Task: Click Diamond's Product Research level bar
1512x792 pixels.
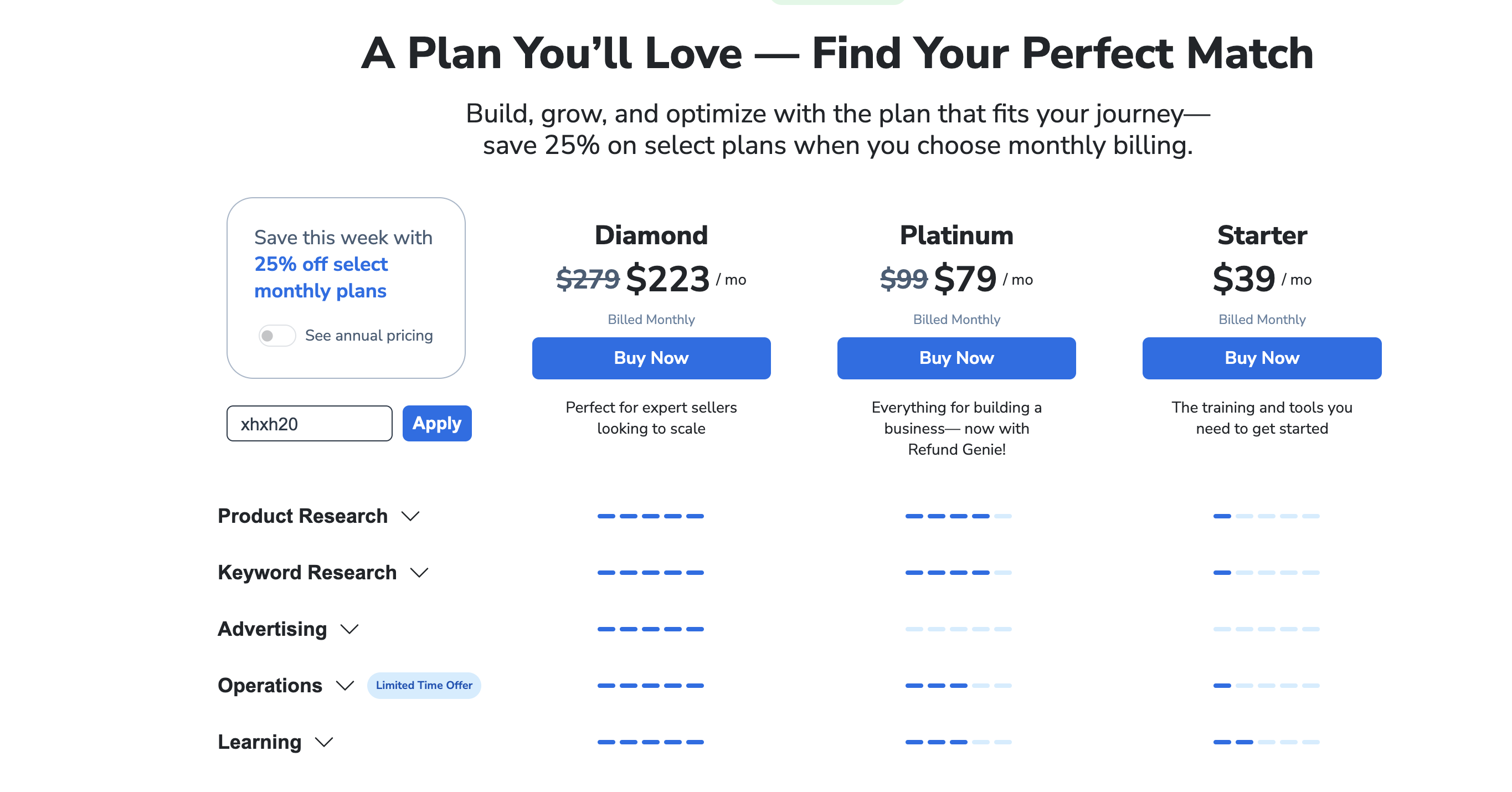Action: point(650,516)
